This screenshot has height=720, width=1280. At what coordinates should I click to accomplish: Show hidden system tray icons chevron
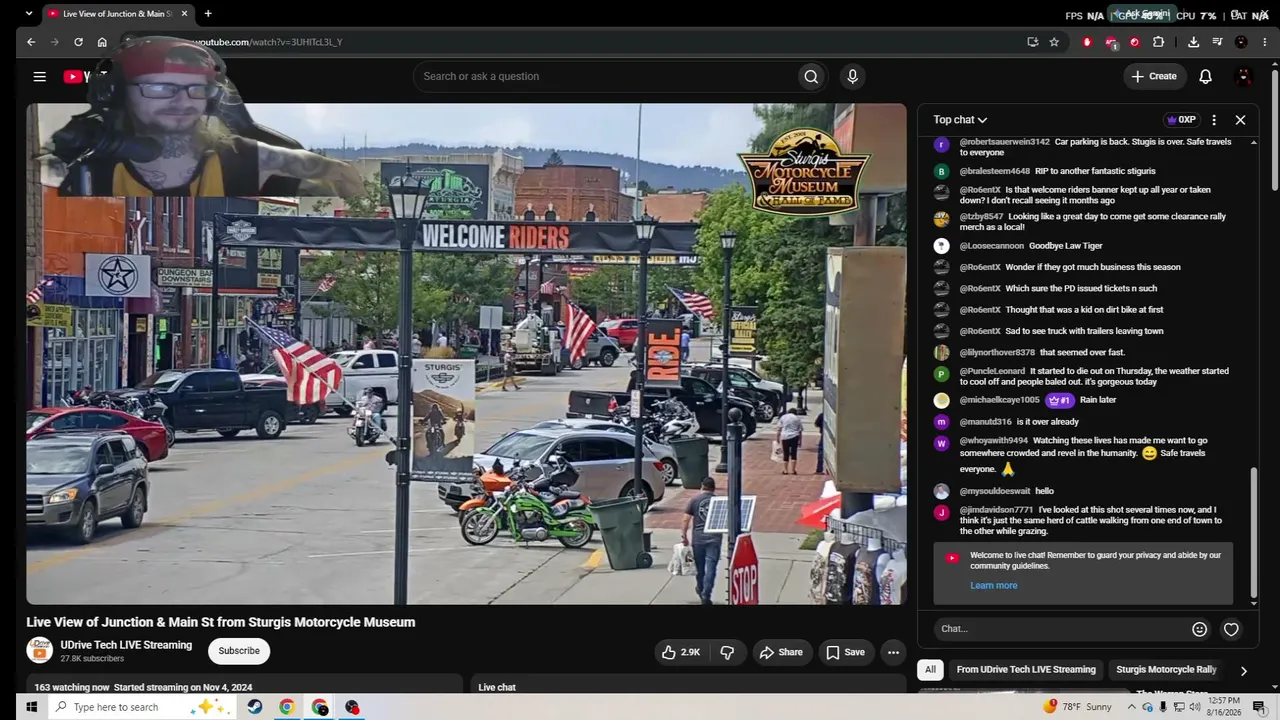1132,707
